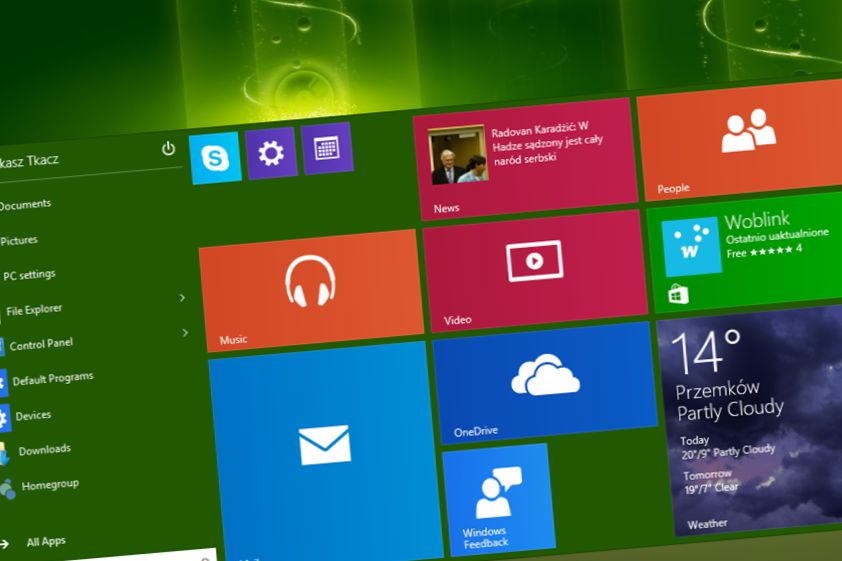The width and height of the screenshot is (842, 561).
Task: Click 'Tomorrow' forecast on Weather tile
Action: tap(707, 475)
